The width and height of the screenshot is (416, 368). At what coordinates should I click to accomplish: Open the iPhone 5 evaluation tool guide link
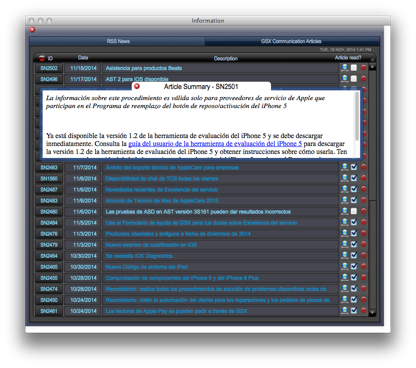pos(215,144)
